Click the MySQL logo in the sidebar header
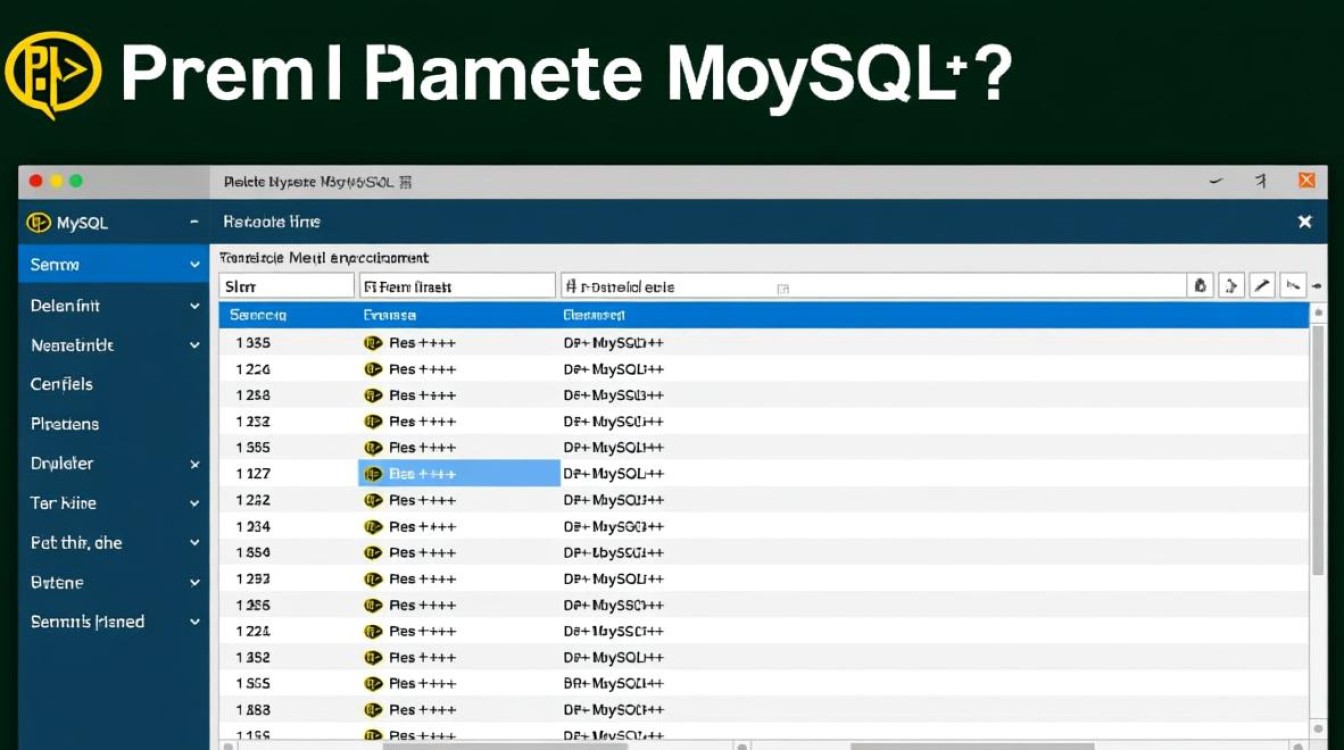 [x=40, y=221]
